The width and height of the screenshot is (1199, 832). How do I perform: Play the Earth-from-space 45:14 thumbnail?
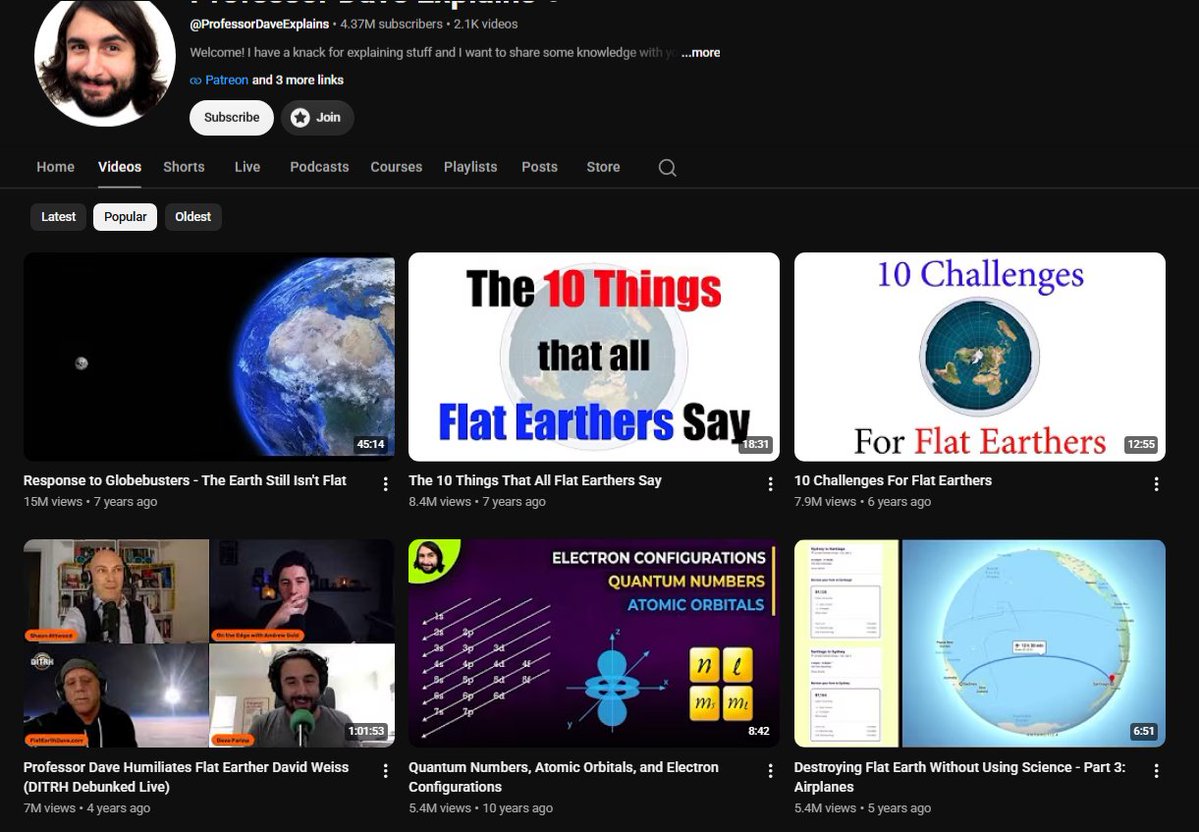point(209,357)
